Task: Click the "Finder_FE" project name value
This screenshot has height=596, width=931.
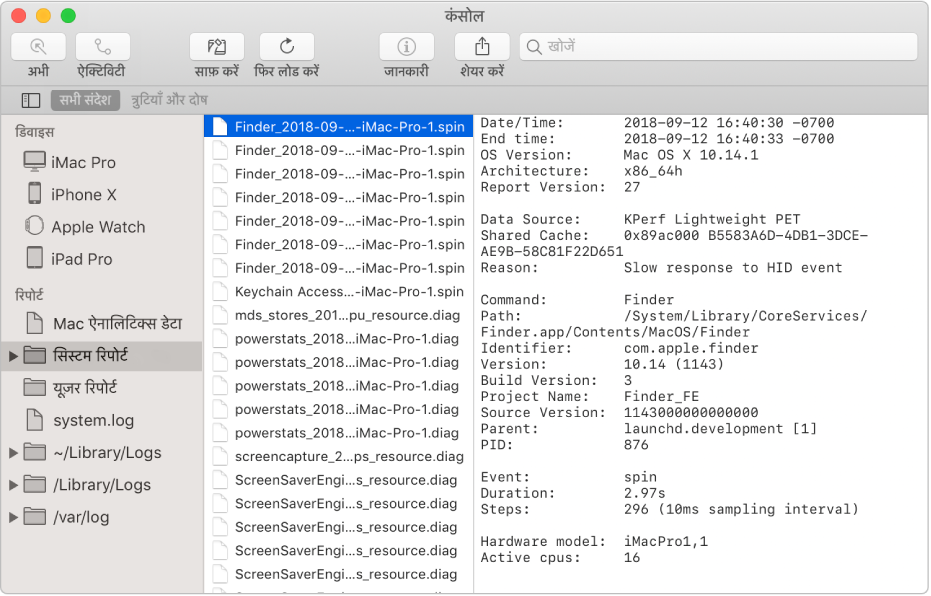Action: tap(661, 397)
